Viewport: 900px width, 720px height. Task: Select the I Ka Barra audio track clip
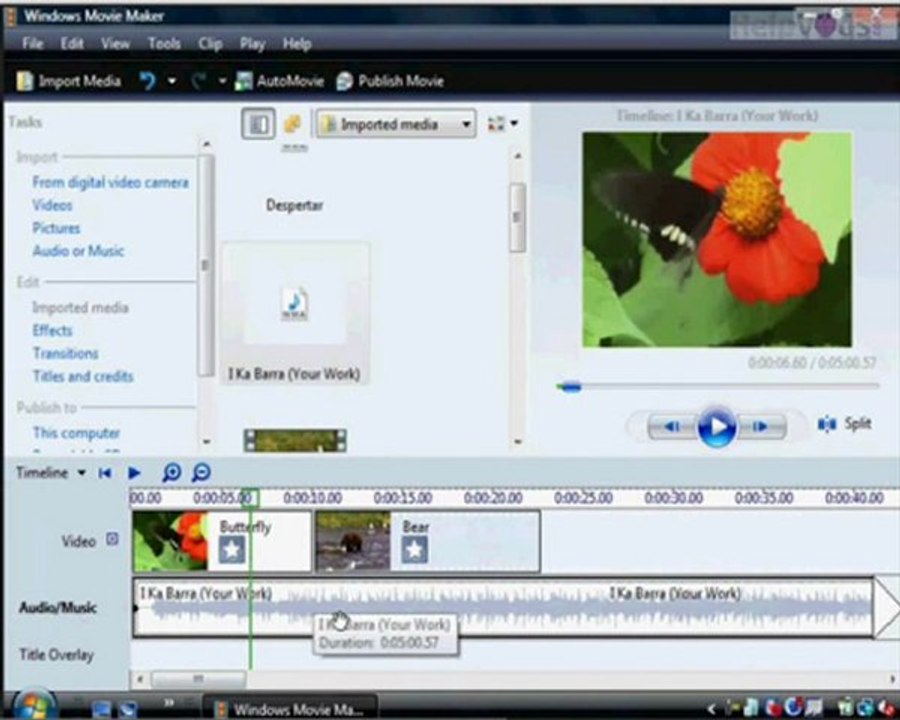click(x=503, y=607)
